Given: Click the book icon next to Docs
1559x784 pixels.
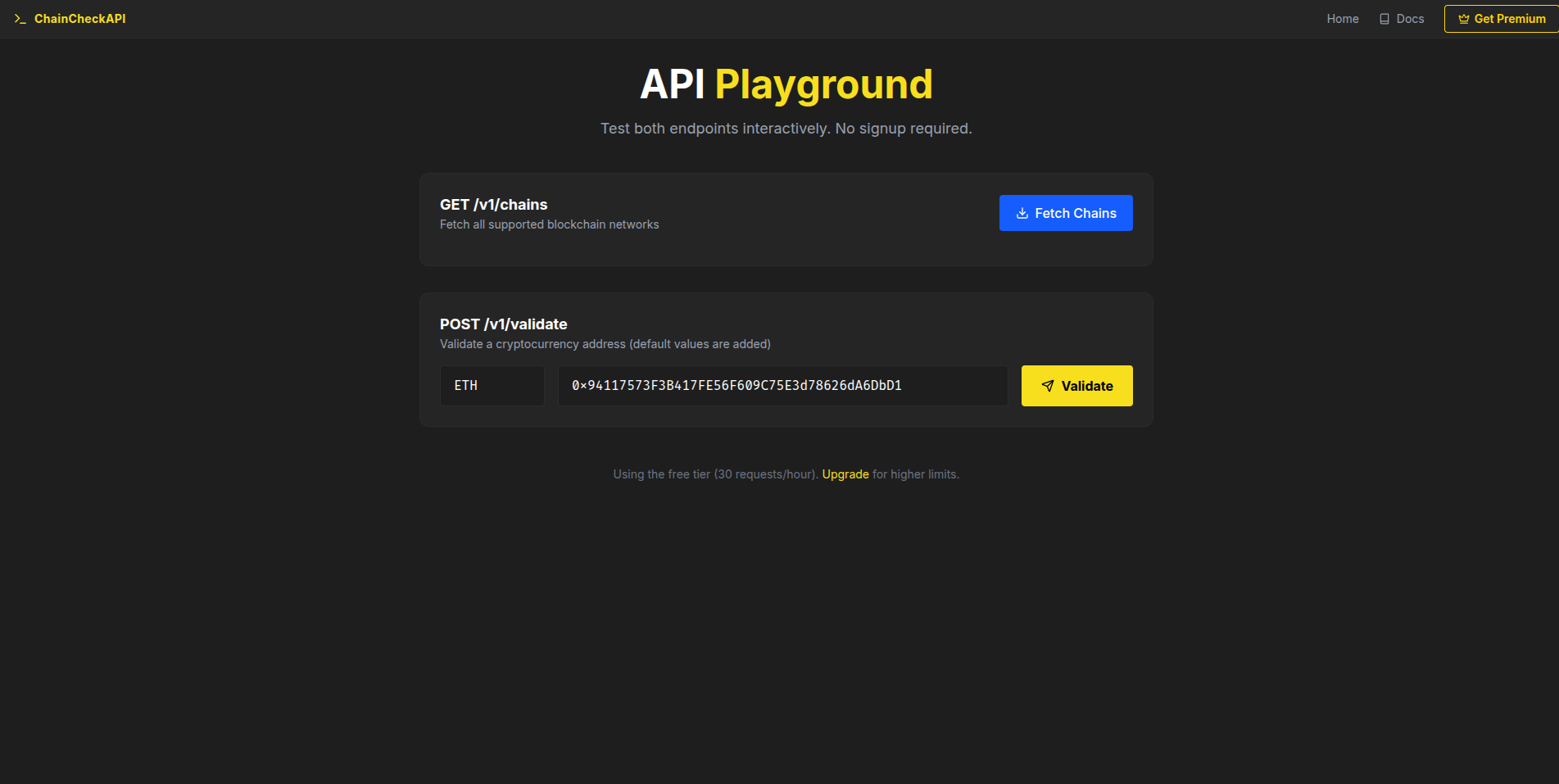Looking at the screenshot, I should coord(1384,18).
